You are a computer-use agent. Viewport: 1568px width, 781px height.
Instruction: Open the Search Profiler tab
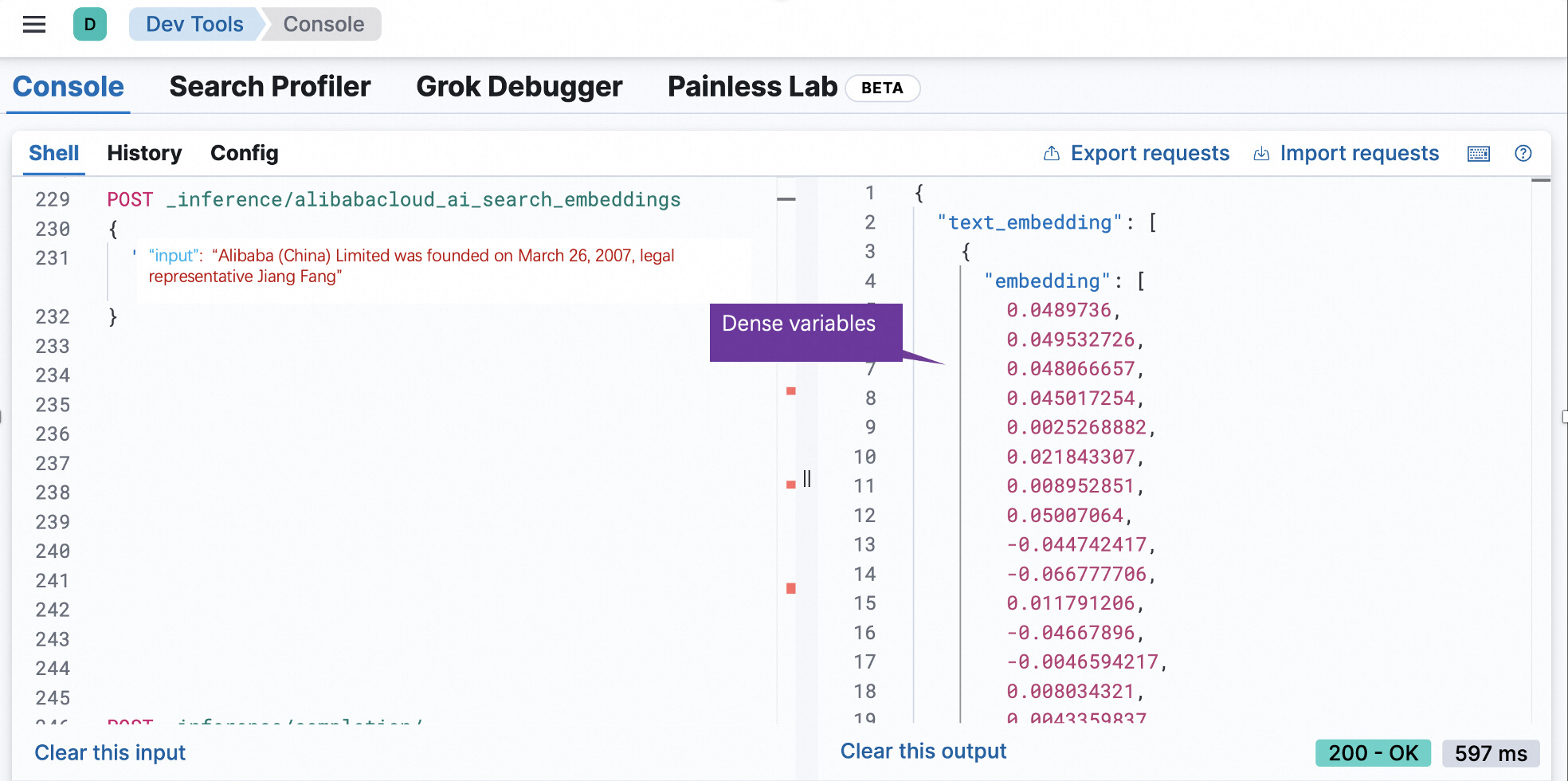pos(270,87)
